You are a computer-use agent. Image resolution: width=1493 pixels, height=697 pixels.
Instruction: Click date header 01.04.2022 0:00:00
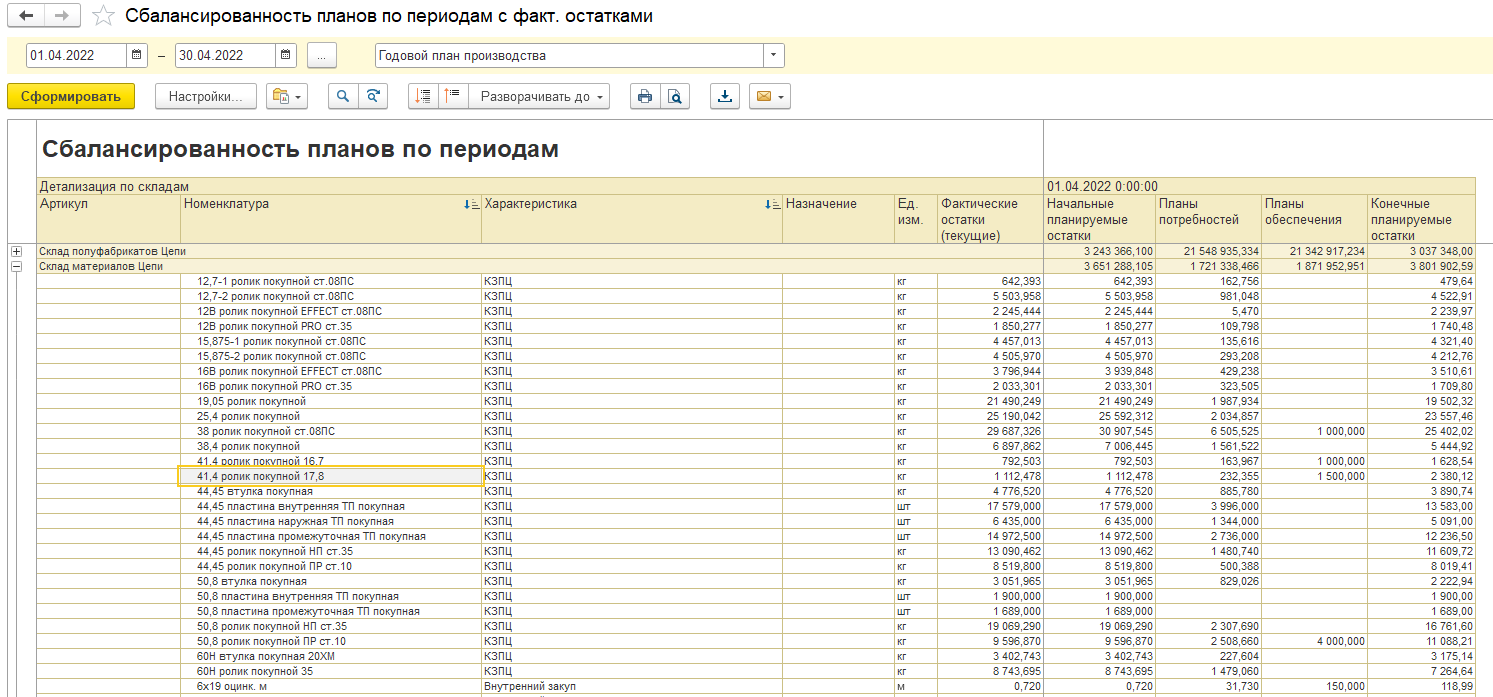(1102, 186)
